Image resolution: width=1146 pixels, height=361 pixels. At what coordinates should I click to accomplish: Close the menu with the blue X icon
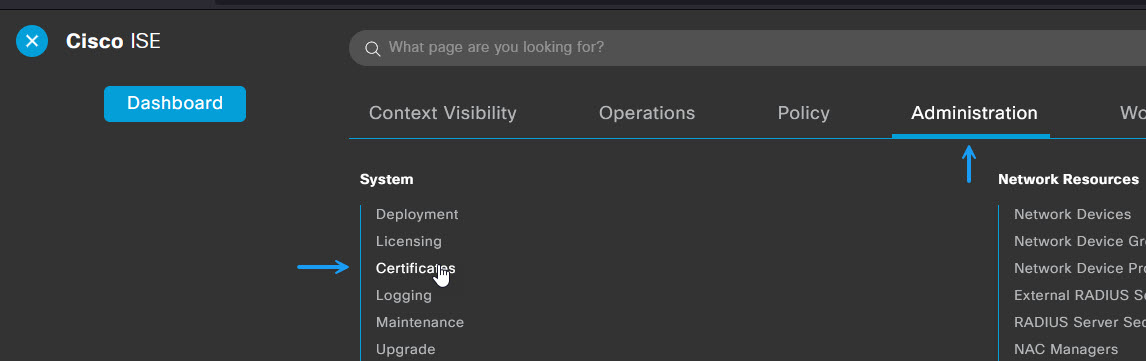click(x=32, y=41)
